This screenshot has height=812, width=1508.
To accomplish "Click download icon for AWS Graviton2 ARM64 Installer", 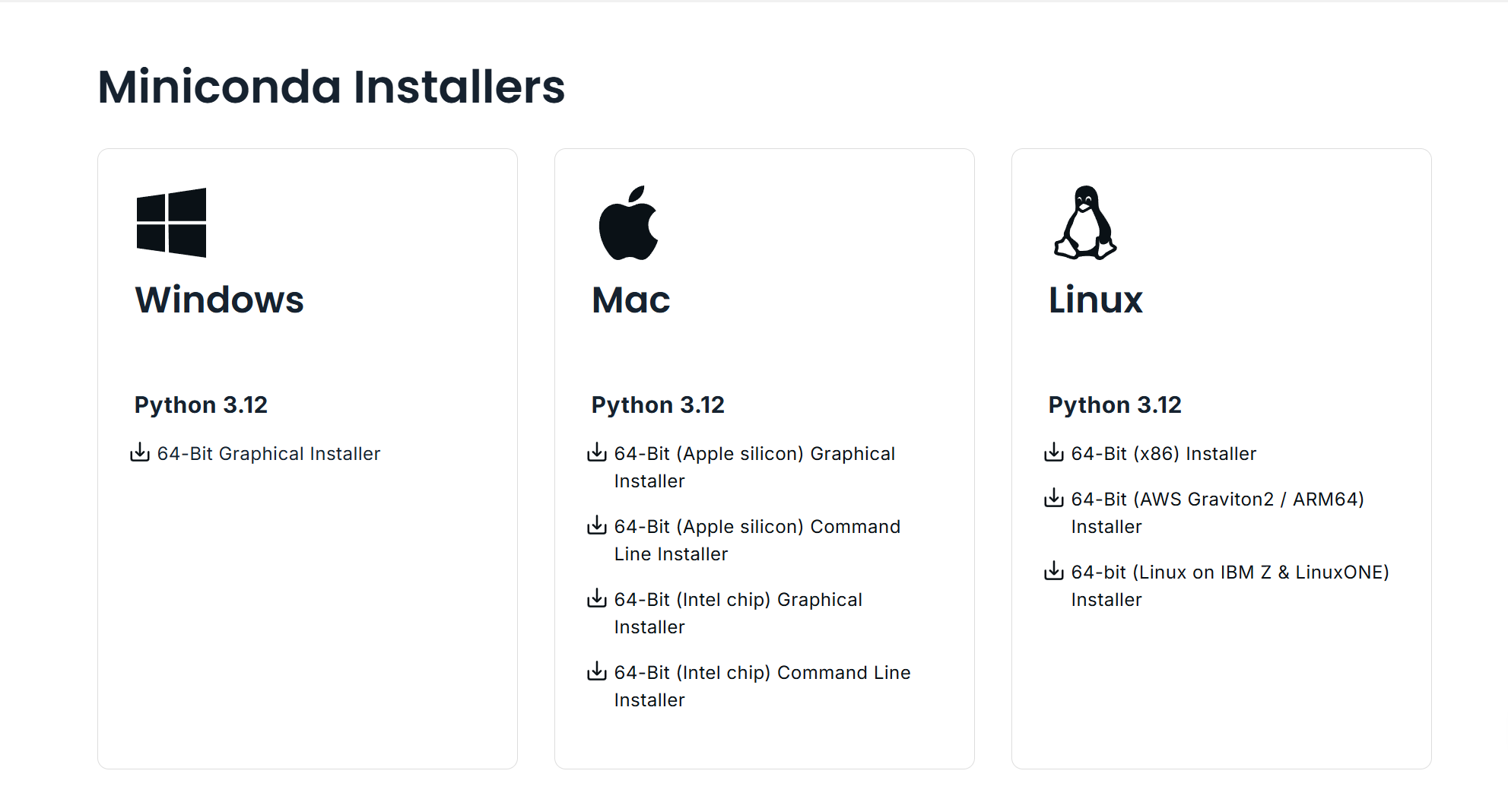I will (1054, 498).
